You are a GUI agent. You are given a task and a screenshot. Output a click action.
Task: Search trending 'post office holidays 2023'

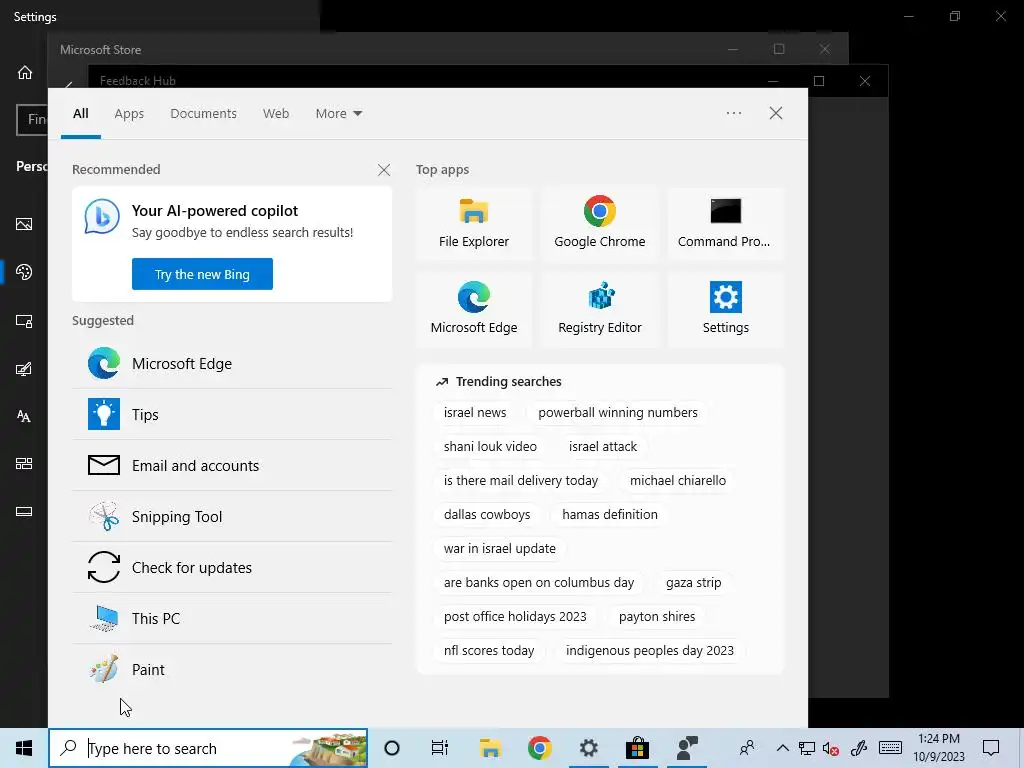click(x=515, y=616)
